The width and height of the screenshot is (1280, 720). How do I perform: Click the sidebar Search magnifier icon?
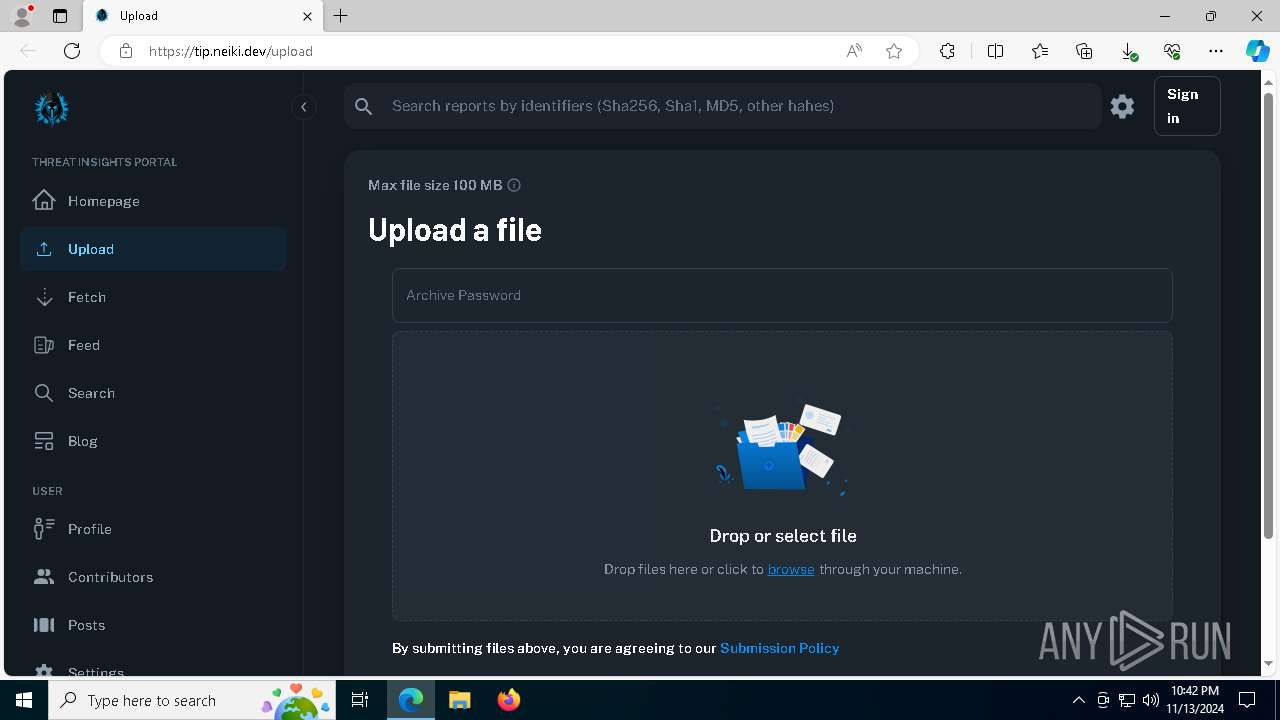(44, 393)
